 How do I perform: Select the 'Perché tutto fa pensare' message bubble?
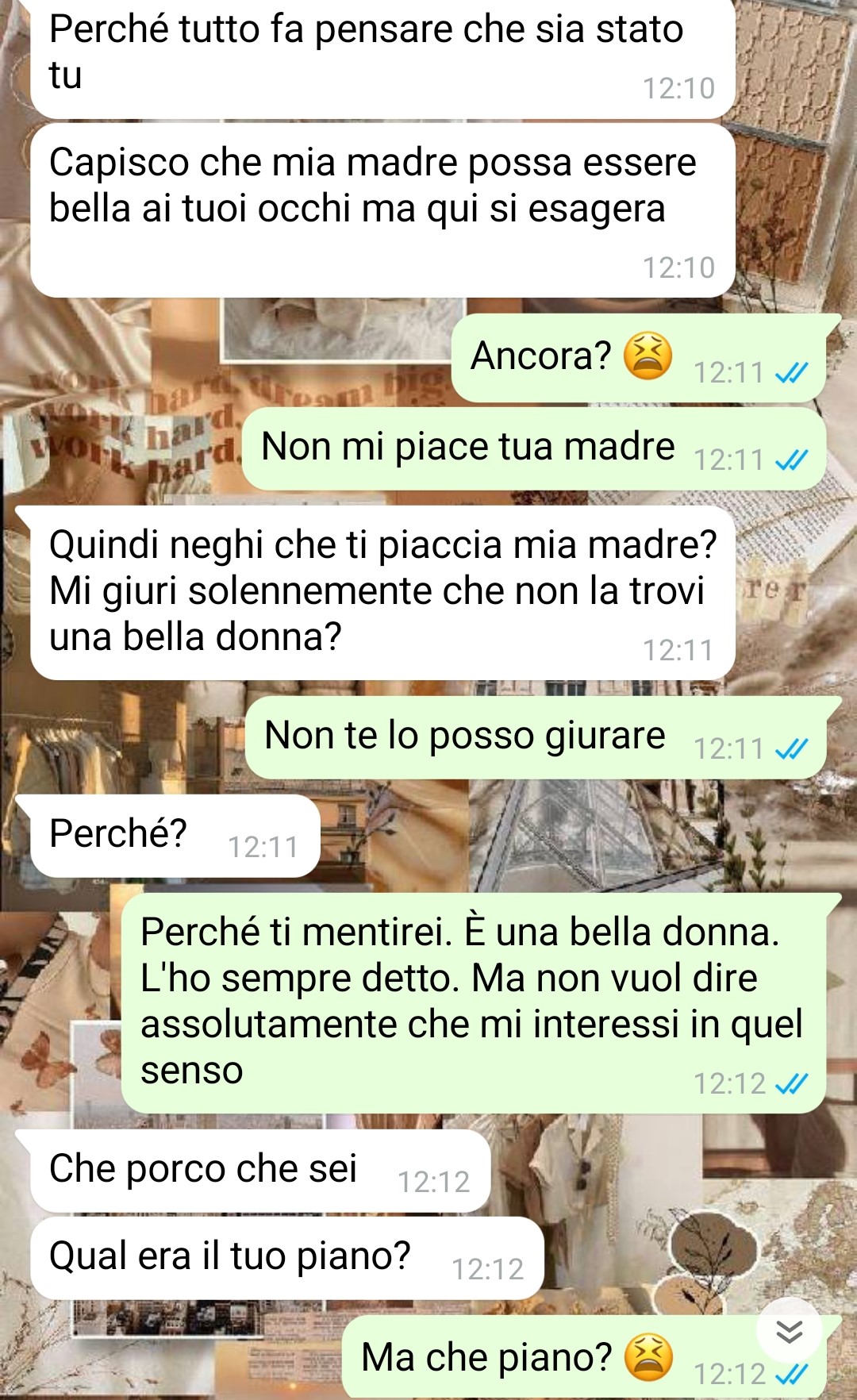(x=382, y=57)
